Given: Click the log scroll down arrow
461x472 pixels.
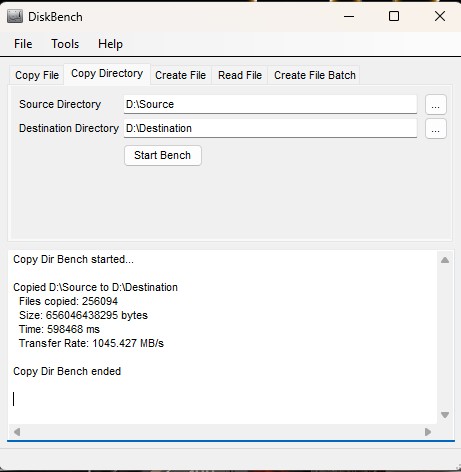Looking at the screenshot, I should 445,415.
